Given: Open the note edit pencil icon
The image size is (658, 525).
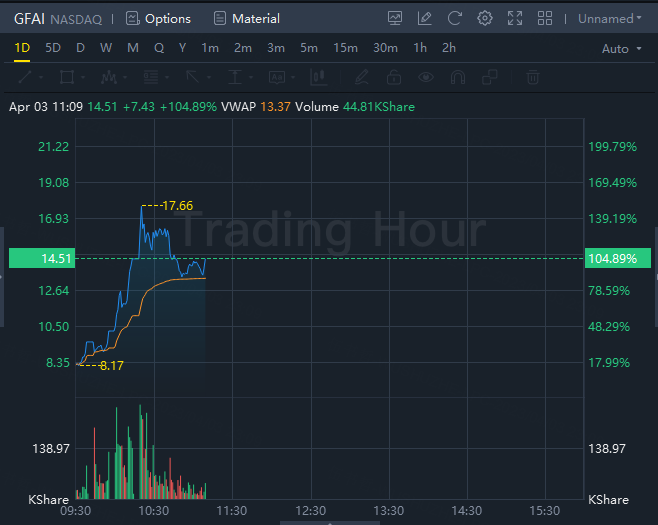Looking at the screenshot, I should 424,18.
